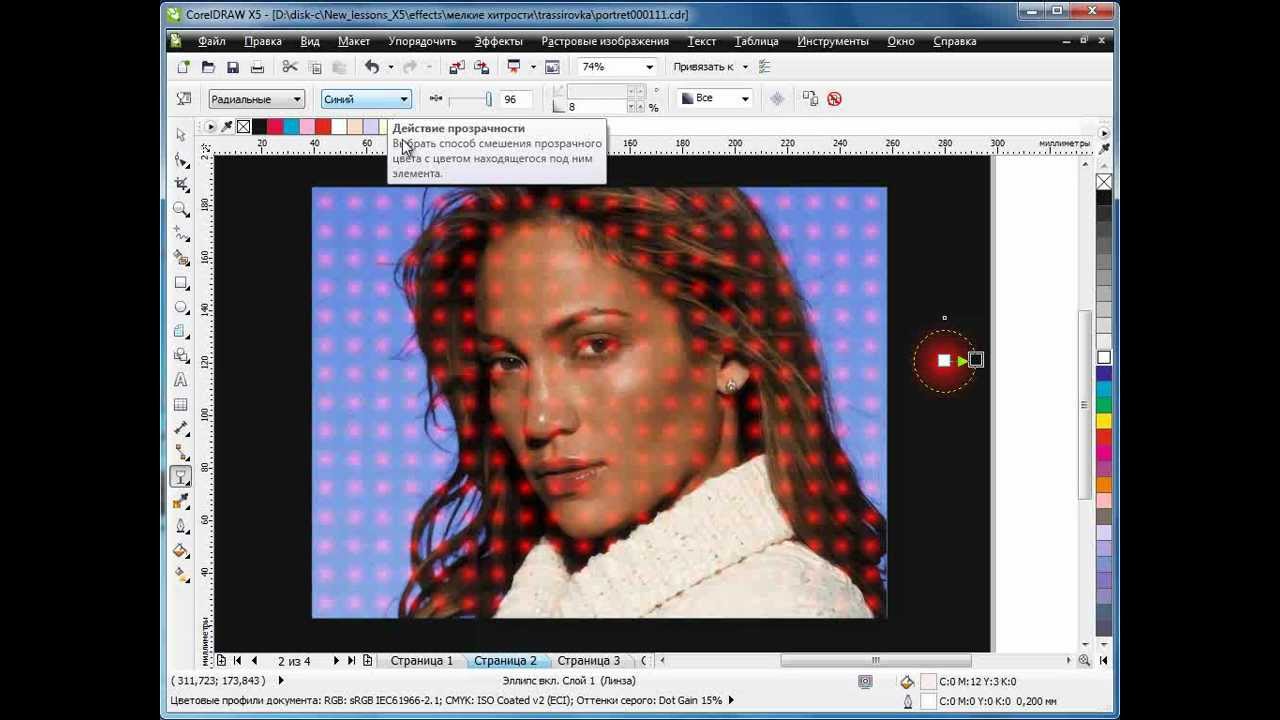This screenshot has width=1280, height=720.
Task: Open the transparency target Все dropdown
Action: [x=716, y=99]
